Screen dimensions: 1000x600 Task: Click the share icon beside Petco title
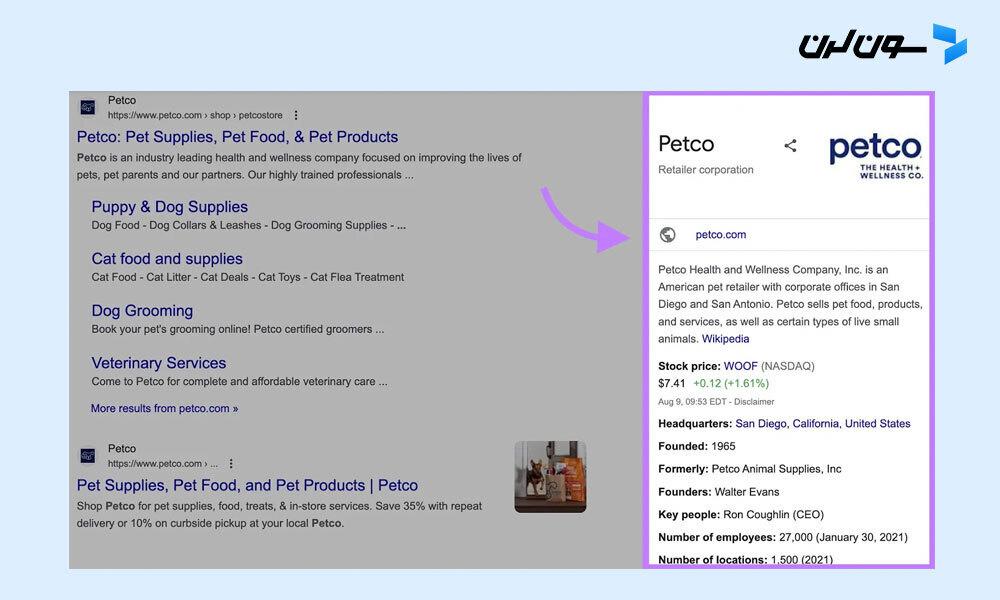[790, 145]
